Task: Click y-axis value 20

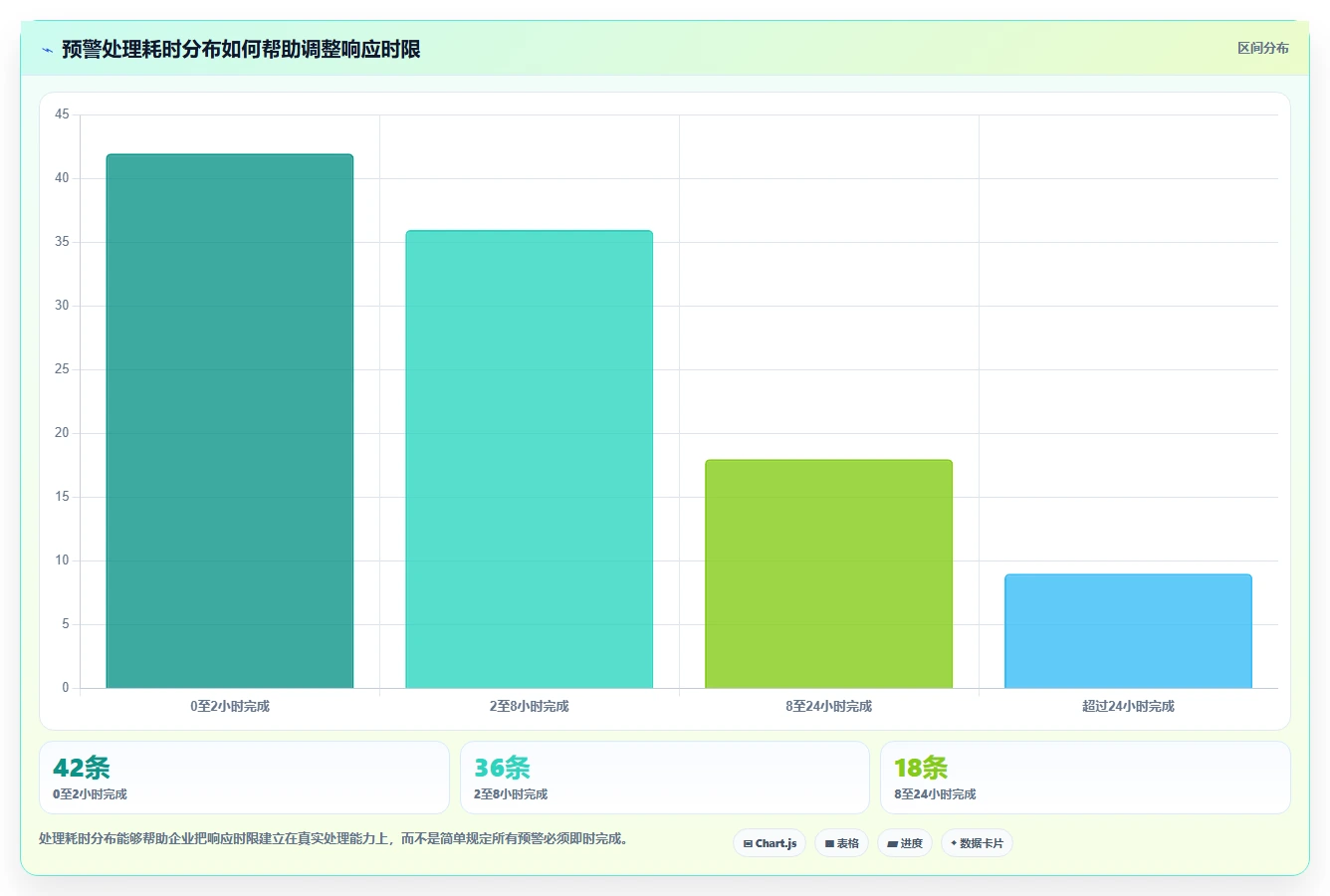Action: [62, 433]
